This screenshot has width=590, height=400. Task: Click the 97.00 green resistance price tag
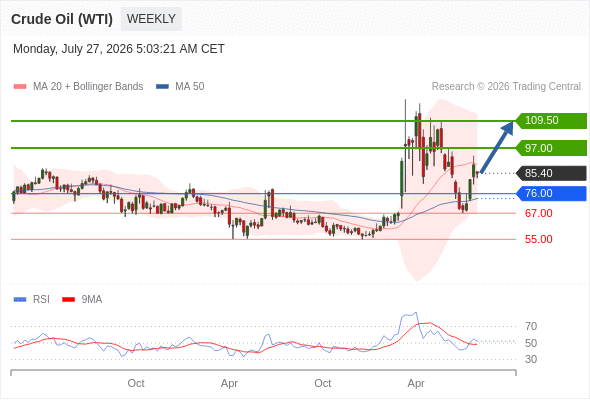551,148
